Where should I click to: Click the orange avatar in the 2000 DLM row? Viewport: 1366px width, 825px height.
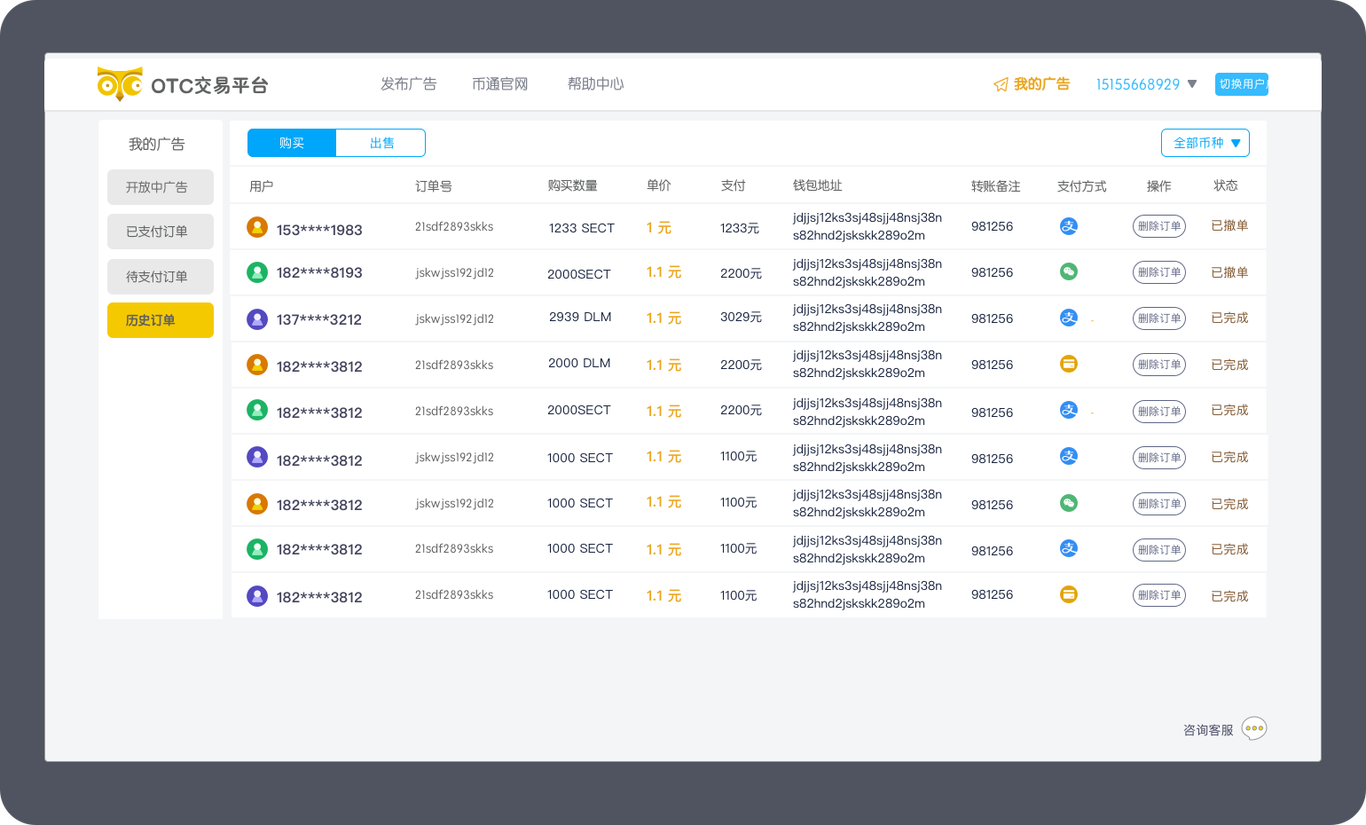coord(257,365)
